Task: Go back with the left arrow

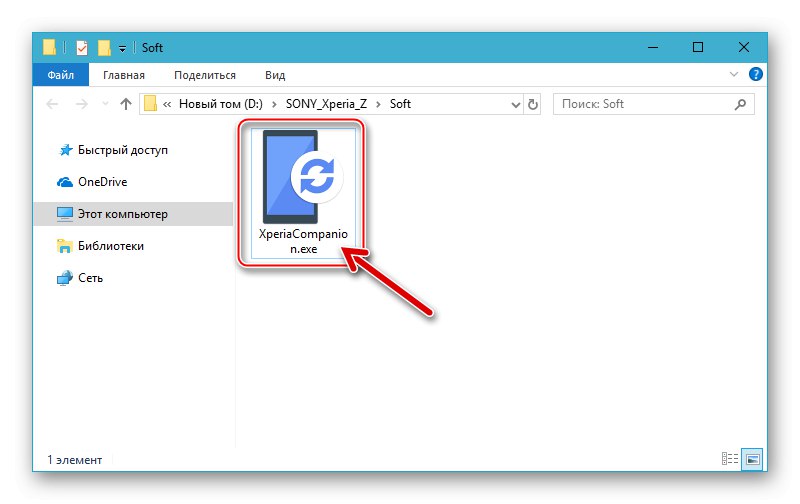Action: tap(52, 104)
